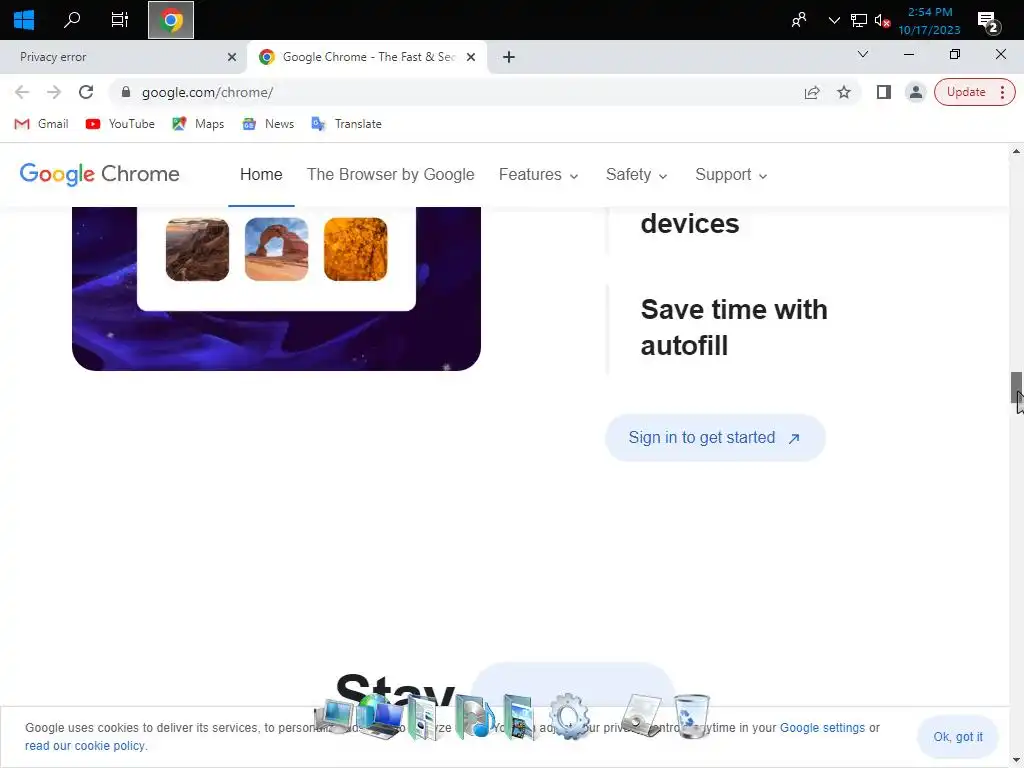Go back to the previous page
1024x768 pixels.
click(x=22, y=92)
